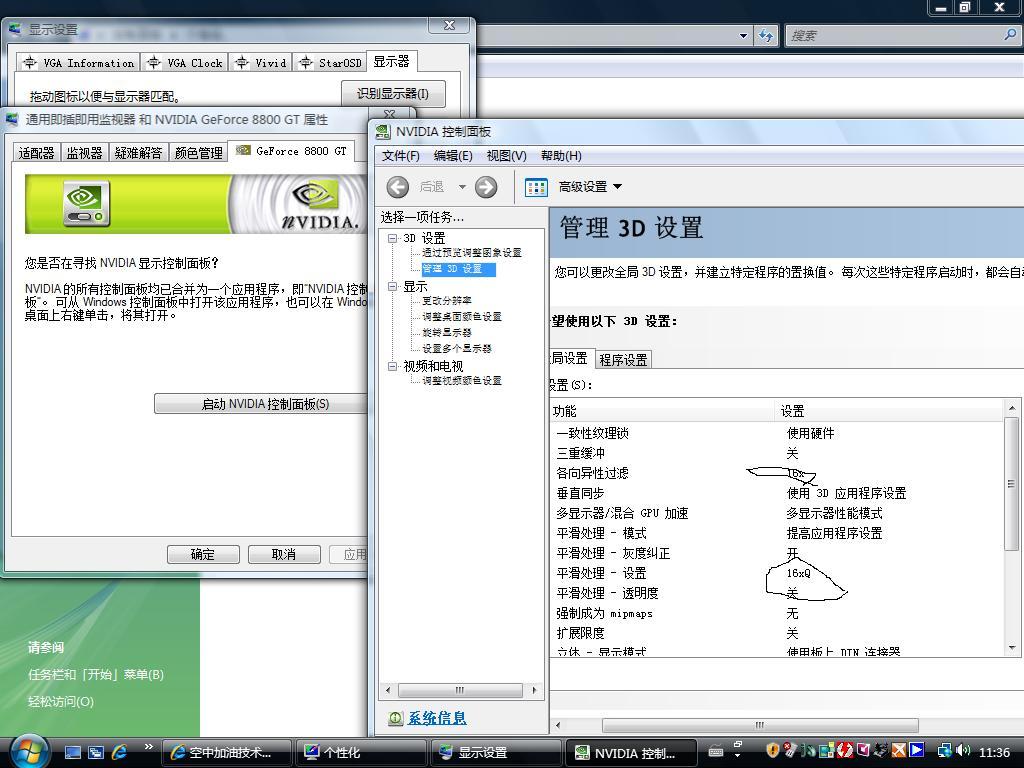Click the 11:36 taskbar clock
The width and height of the screenshot is (1024, 768).
(994, 752)
